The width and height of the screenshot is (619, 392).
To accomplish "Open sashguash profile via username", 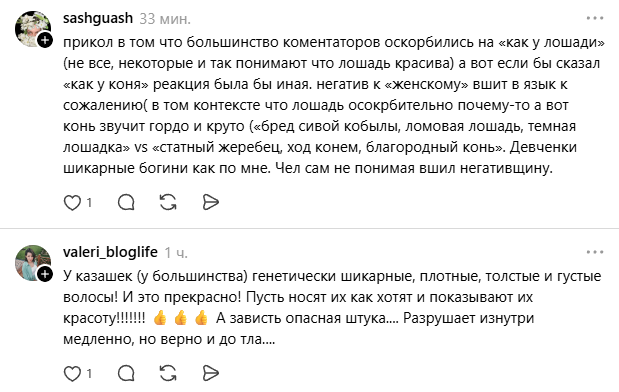I will coord(98,18).
